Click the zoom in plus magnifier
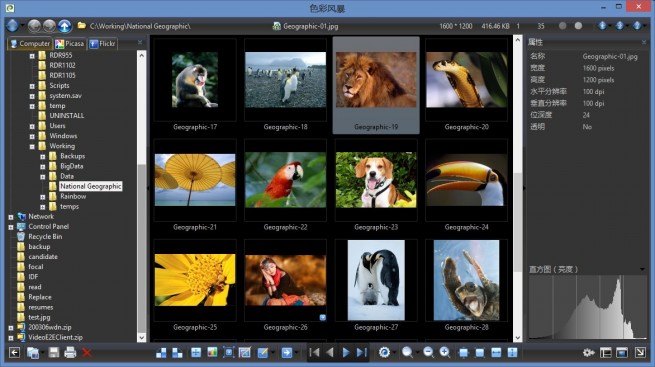The image size is (655, 367). [445, 352]
